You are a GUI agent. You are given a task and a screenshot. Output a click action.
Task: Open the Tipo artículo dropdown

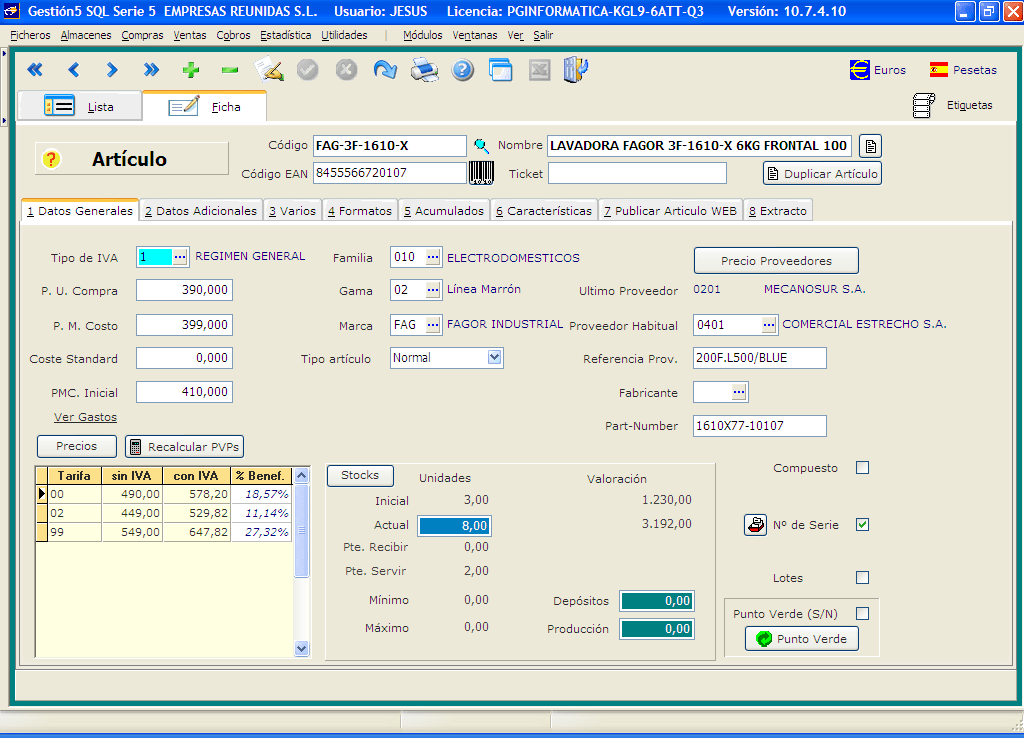coord(495,358)
